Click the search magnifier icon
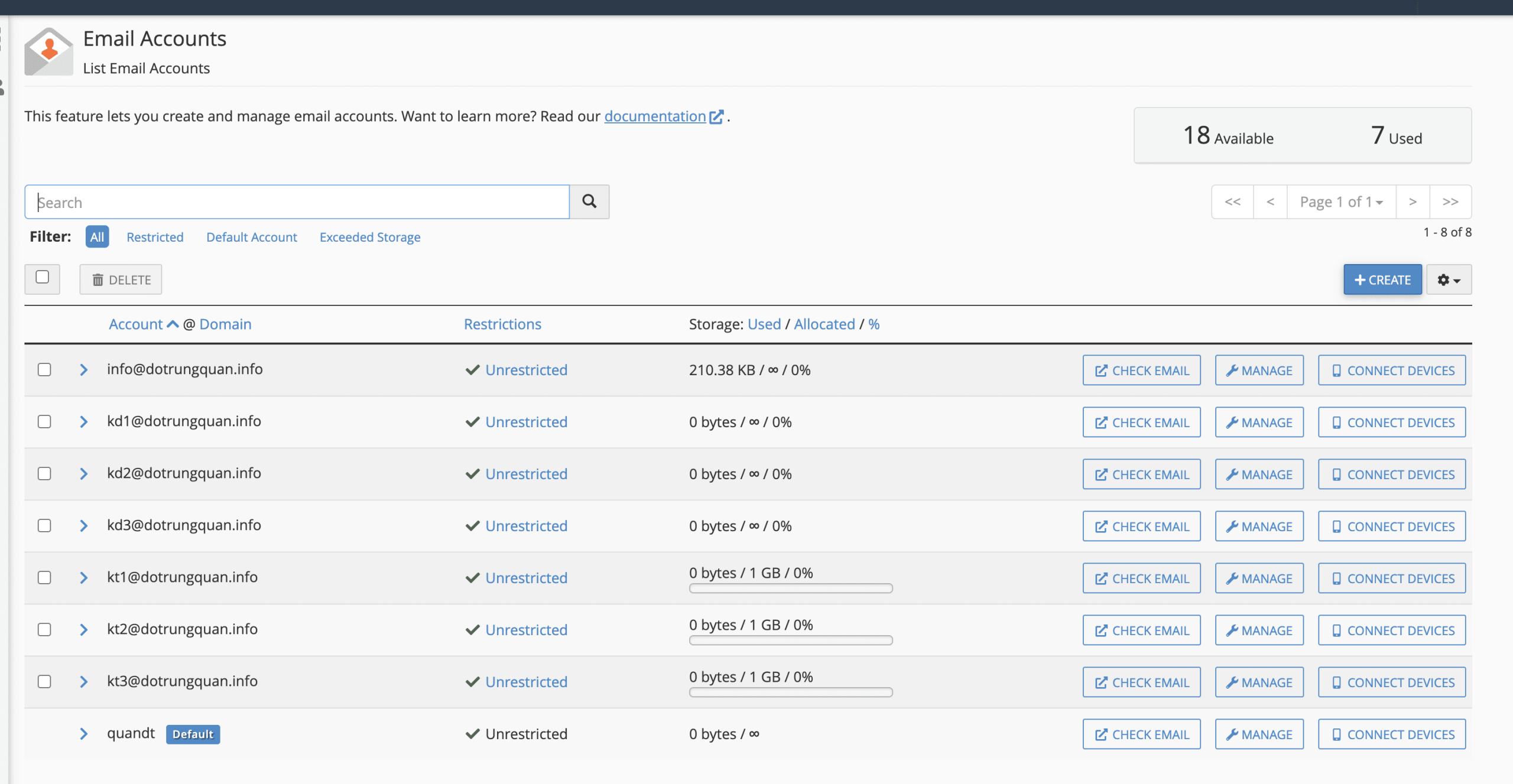 (589, 201)
